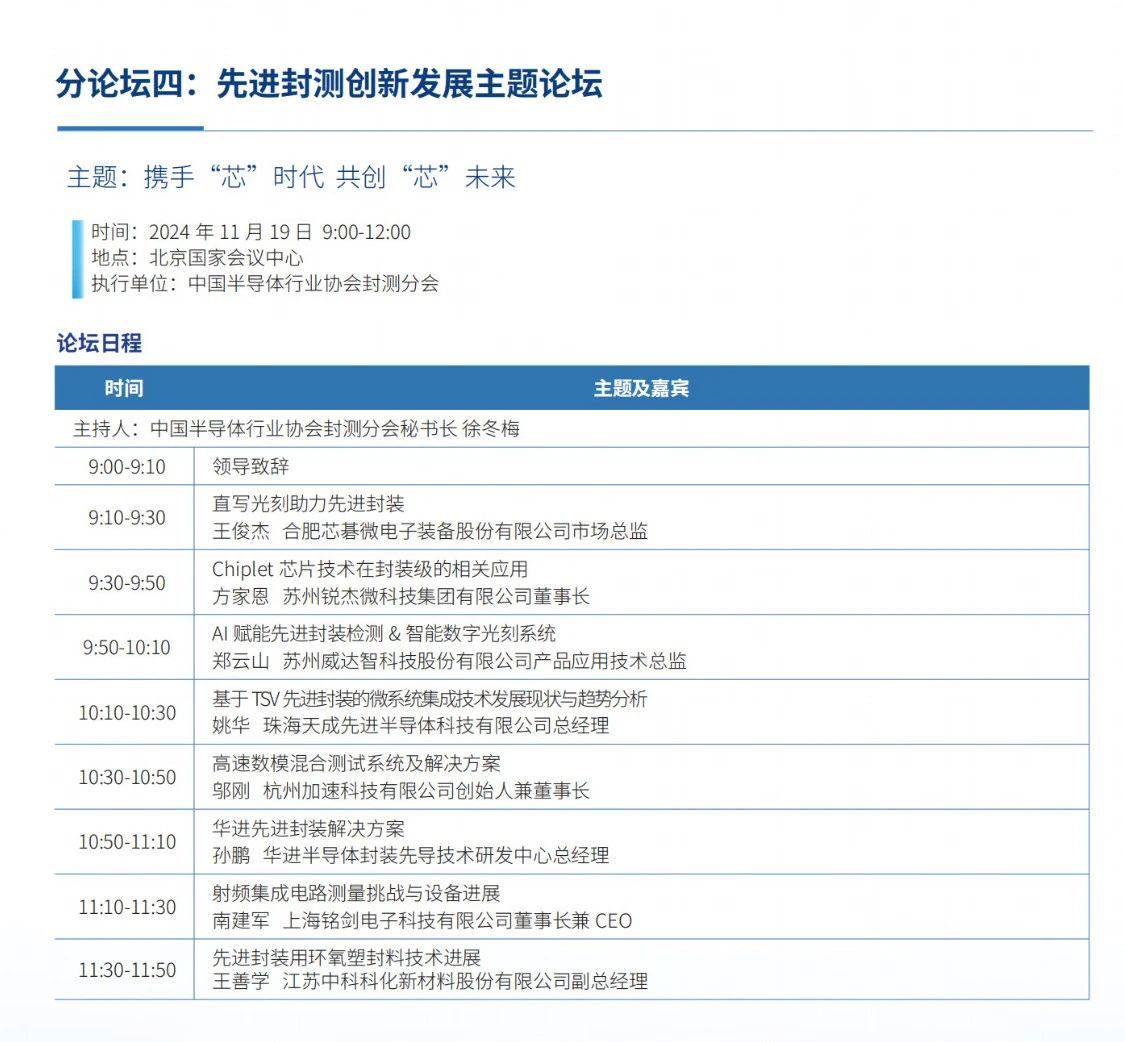This screenshot has width=1125, height=1042.
Task: Select the date line 2024 年 11 月 19 日
Action: 251,232
